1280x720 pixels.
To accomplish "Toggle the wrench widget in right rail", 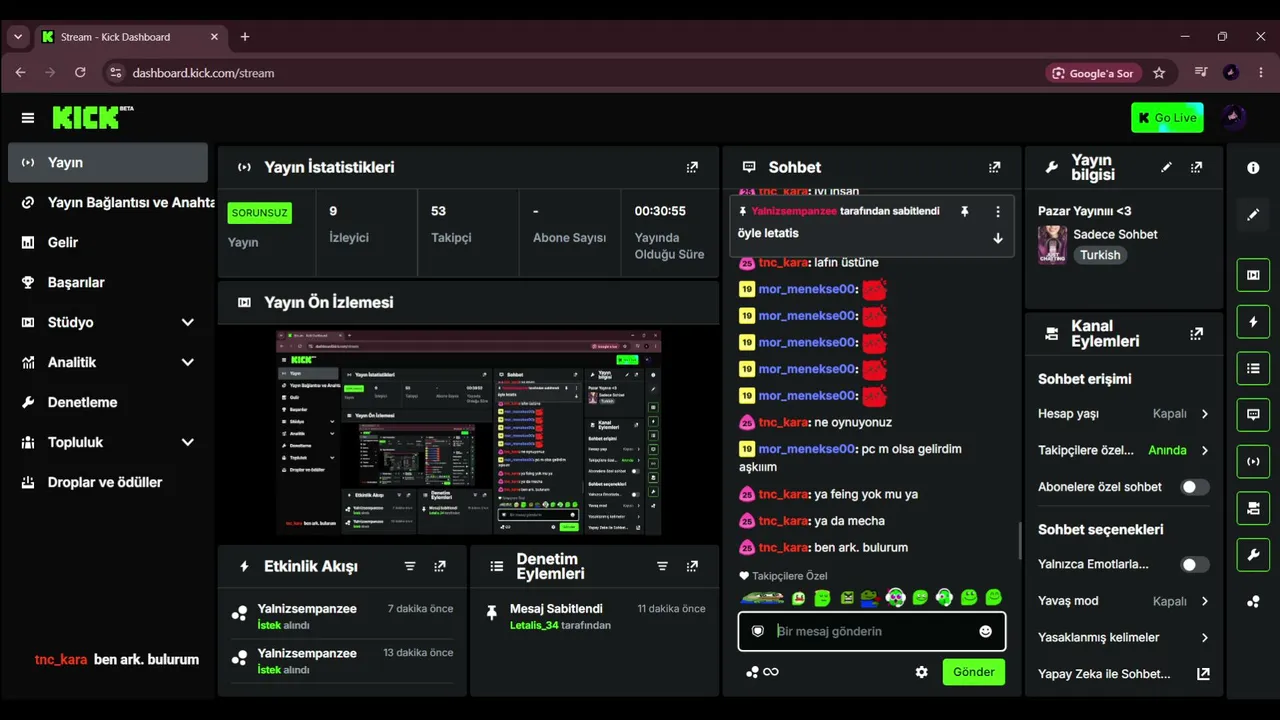I will point(1253,555).
